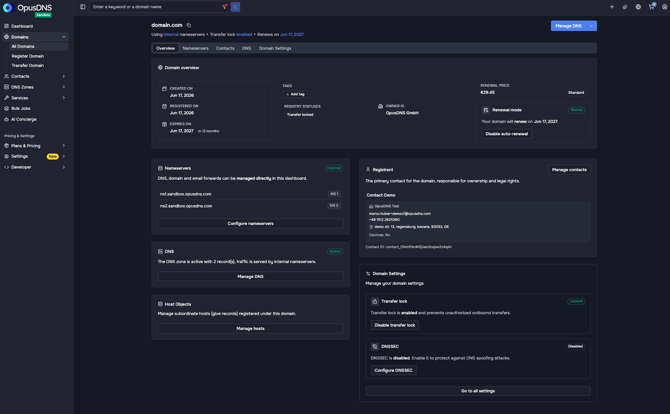Click the registrant contact ID text
The width and height of the screenshot is (670, 414).
(x=408, y=247)
